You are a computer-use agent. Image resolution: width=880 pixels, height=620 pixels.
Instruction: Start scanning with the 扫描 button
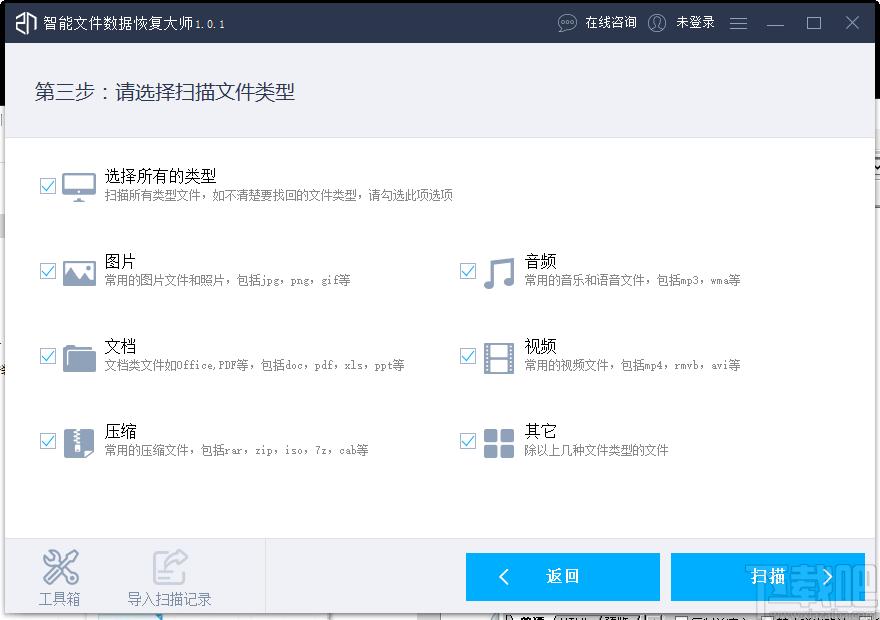click(x=767, y=577)
